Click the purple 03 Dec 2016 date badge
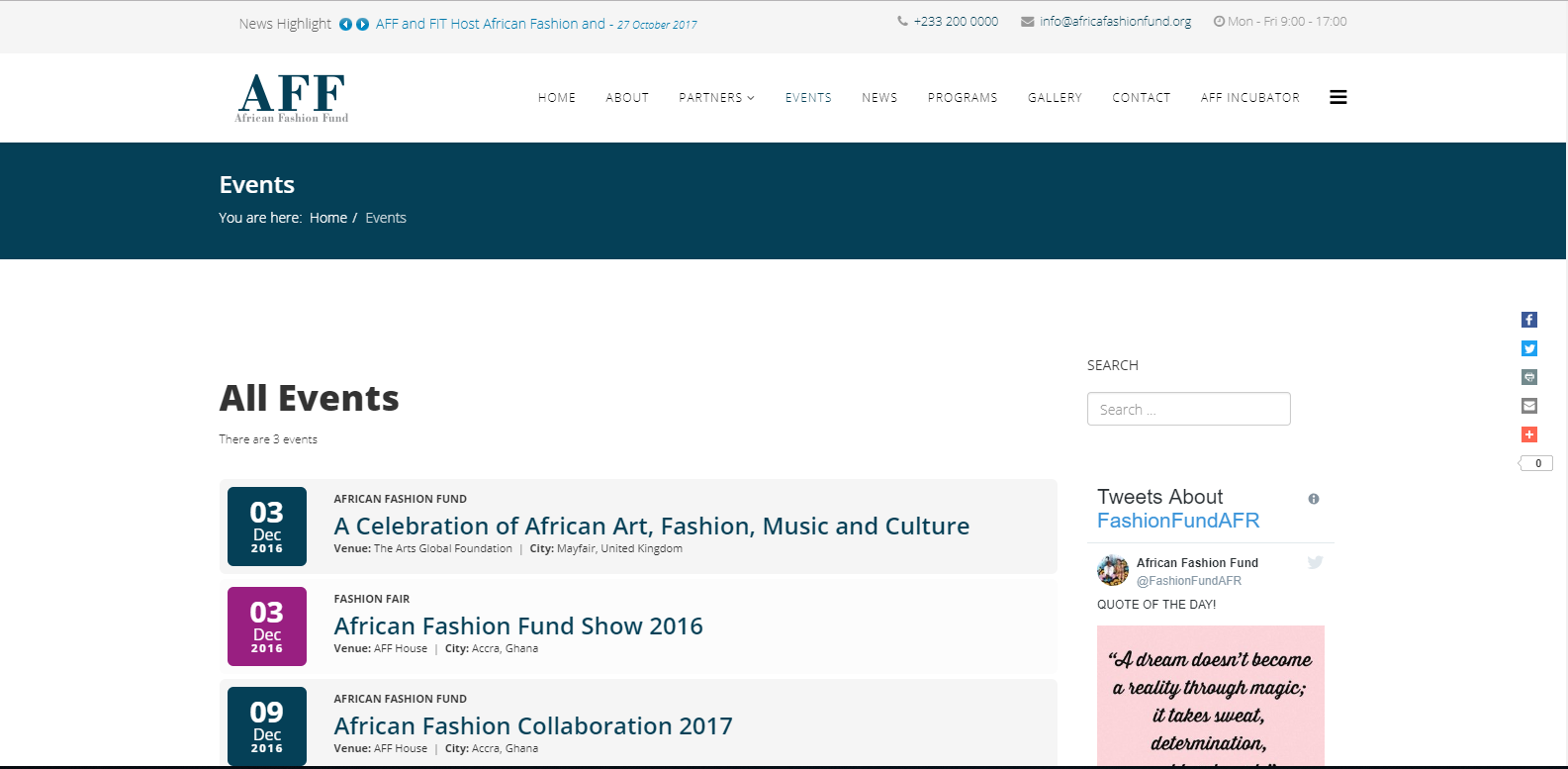The height and width of the screenshot is (769, 1568). tap(267, 626)
